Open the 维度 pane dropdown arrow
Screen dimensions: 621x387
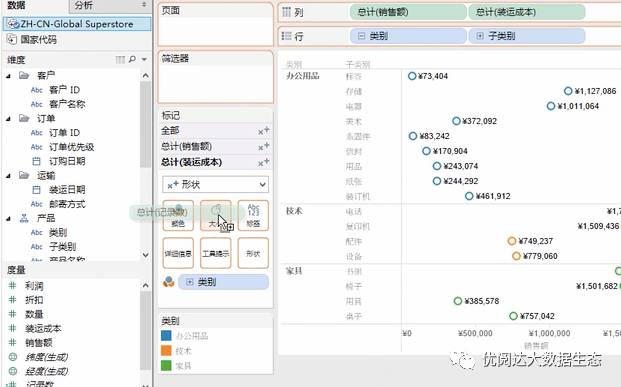click(x=144, y=59)
